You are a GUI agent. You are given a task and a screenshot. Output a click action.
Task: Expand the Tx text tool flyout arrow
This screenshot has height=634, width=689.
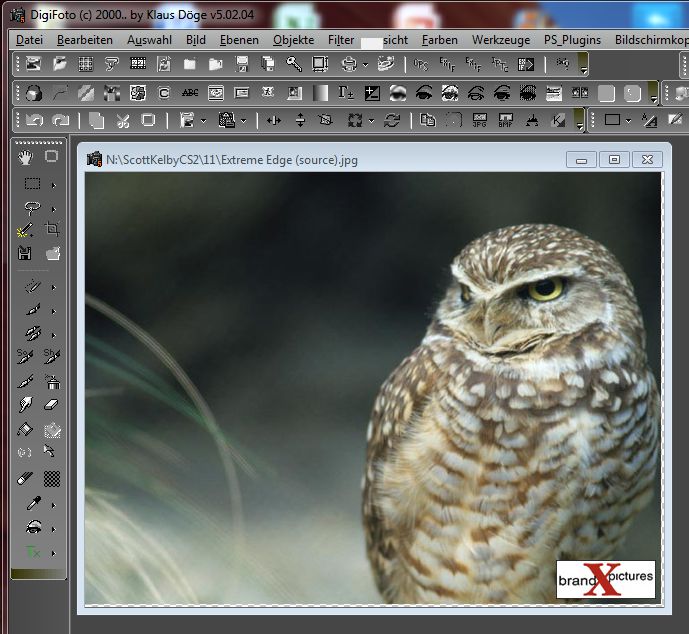click(x=53, y=552)
